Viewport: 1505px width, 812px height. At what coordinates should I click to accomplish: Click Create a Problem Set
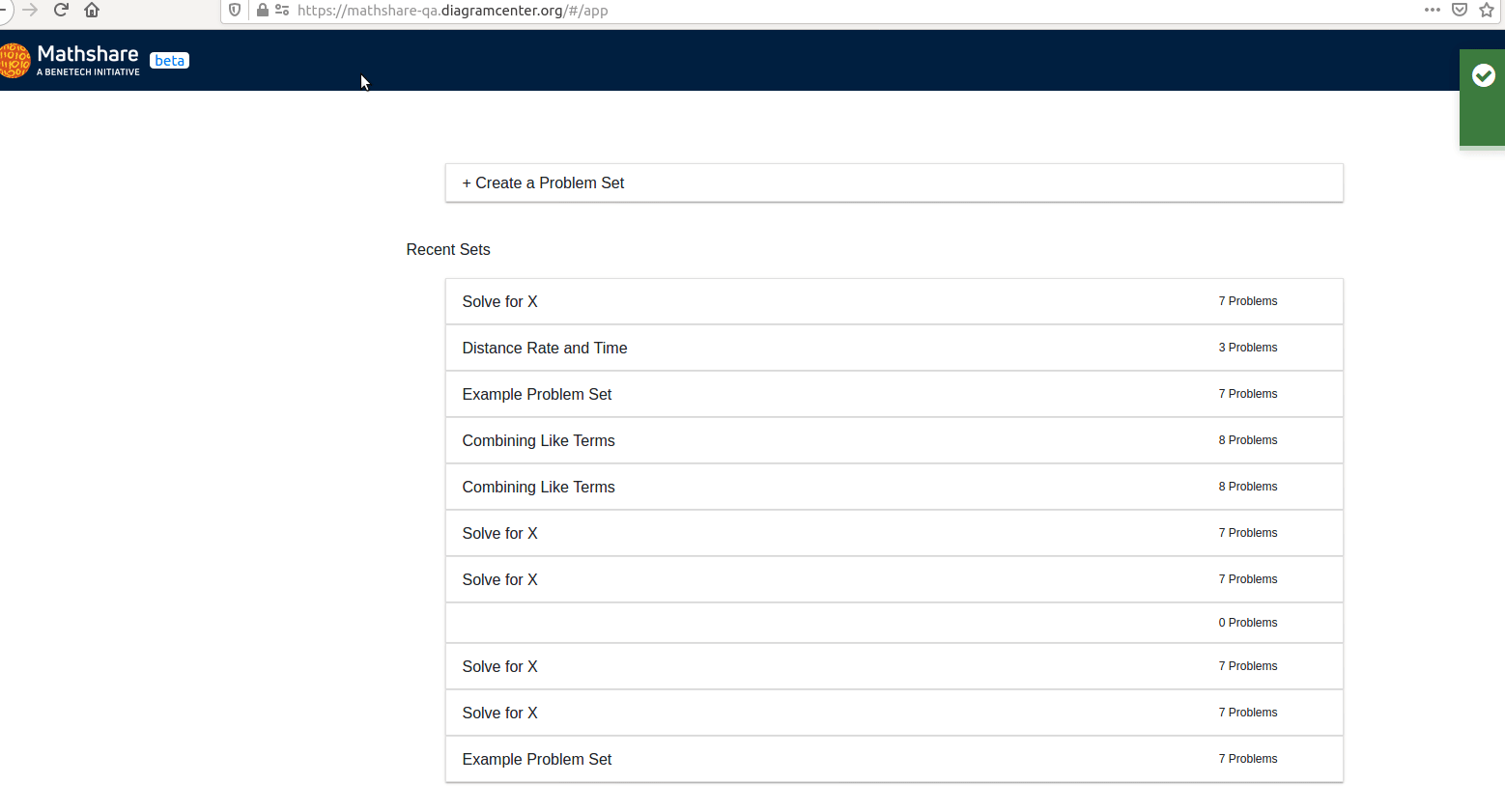pyautogui.click(x=543, y=182)
